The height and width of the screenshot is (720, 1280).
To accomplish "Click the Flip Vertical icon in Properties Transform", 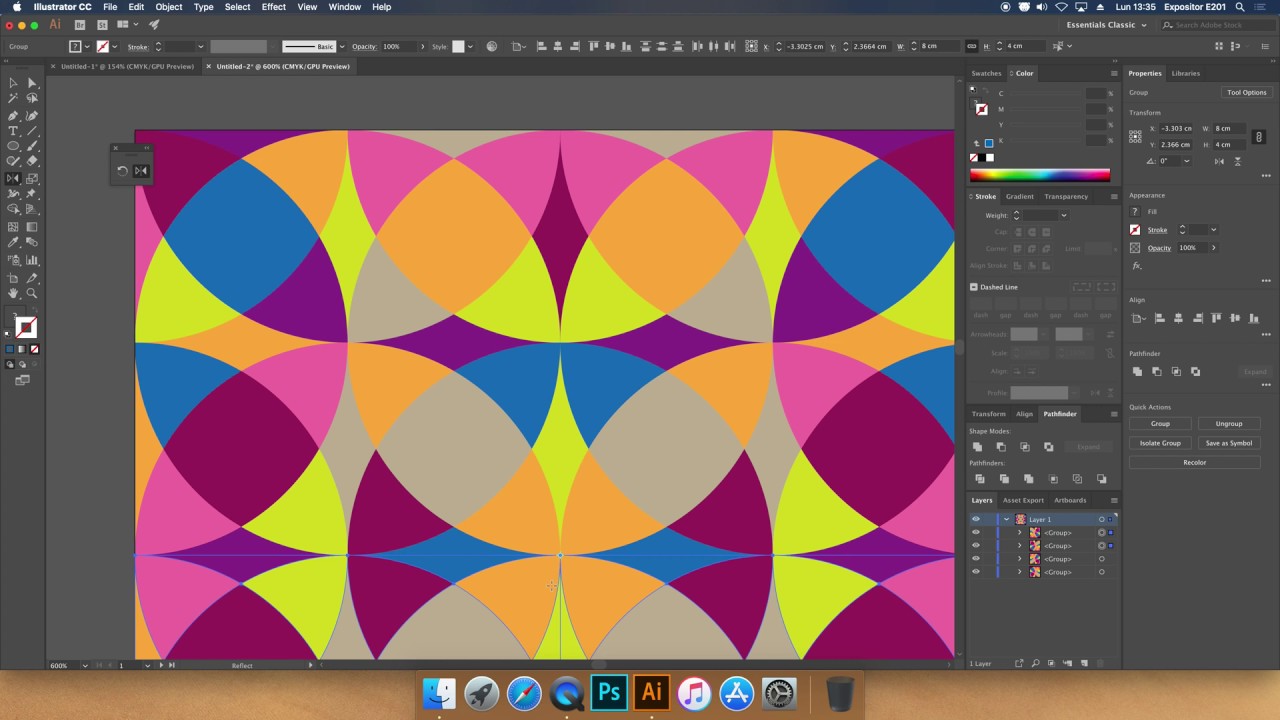I will (1238, 160).
